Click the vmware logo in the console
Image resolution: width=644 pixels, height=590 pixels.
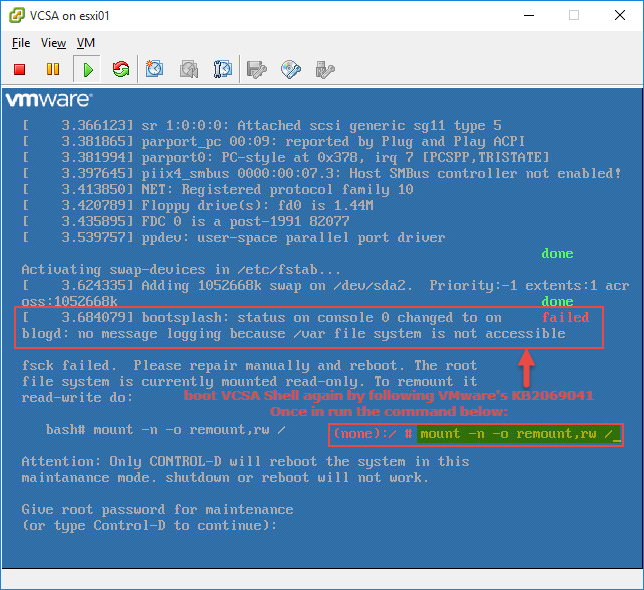pos(49,100)
